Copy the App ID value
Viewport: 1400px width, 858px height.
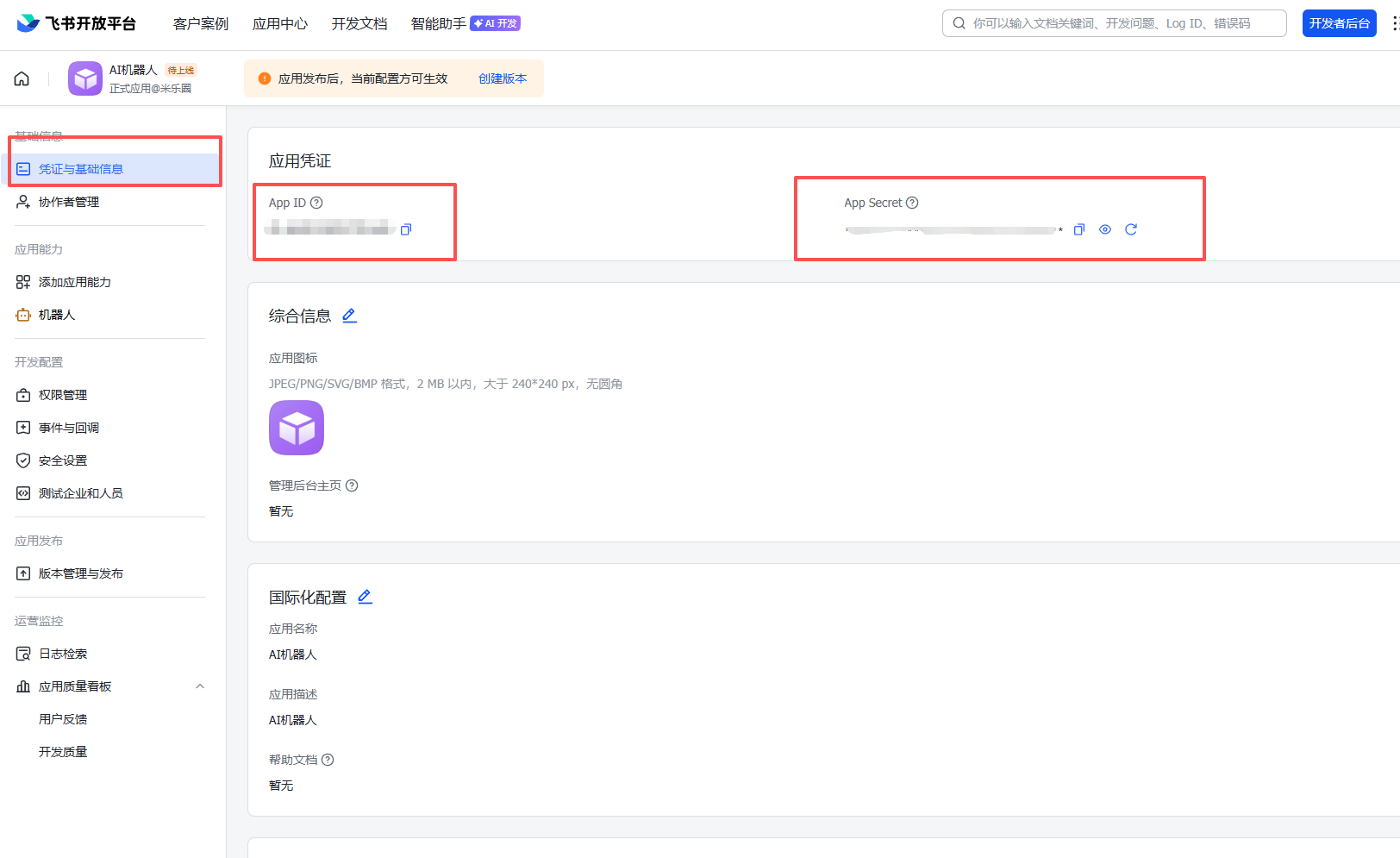click(x=406, y=229)
